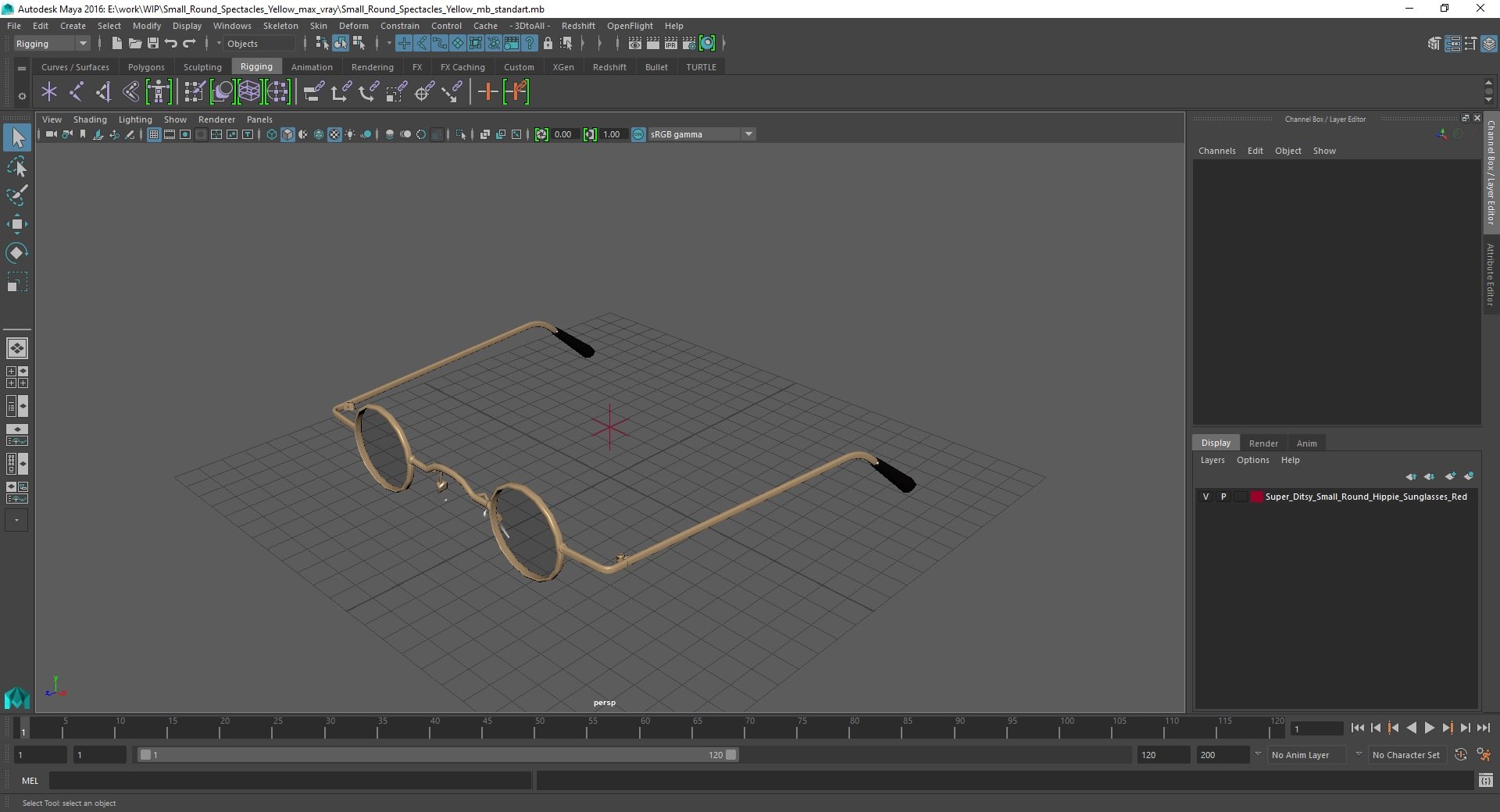Screen dimensions: 1500x812
Task: Toggle wireframe shading in the viewport
Action: 272,134
